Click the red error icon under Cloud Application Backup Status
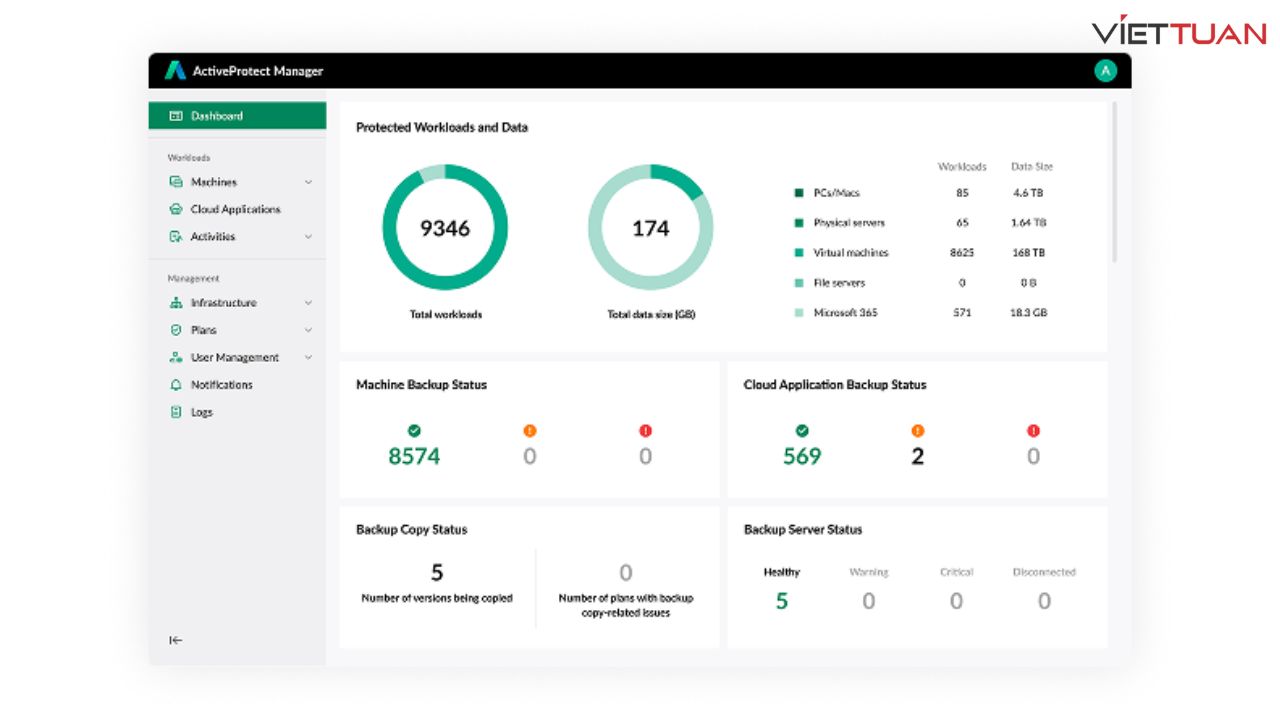Image resolution: width=1280 pixels, height=720 pixels. point(1033,431)
